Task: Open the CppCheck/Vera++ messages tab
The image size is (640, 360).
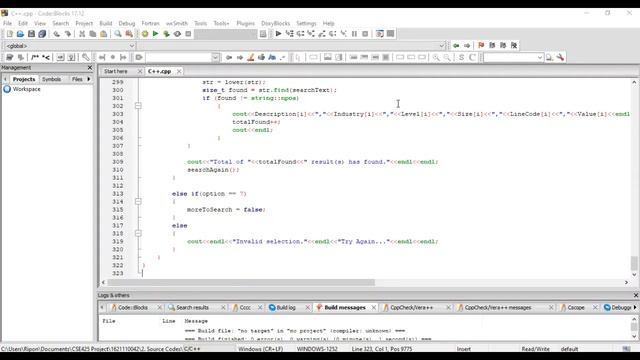Action: (x=498, y=307)
